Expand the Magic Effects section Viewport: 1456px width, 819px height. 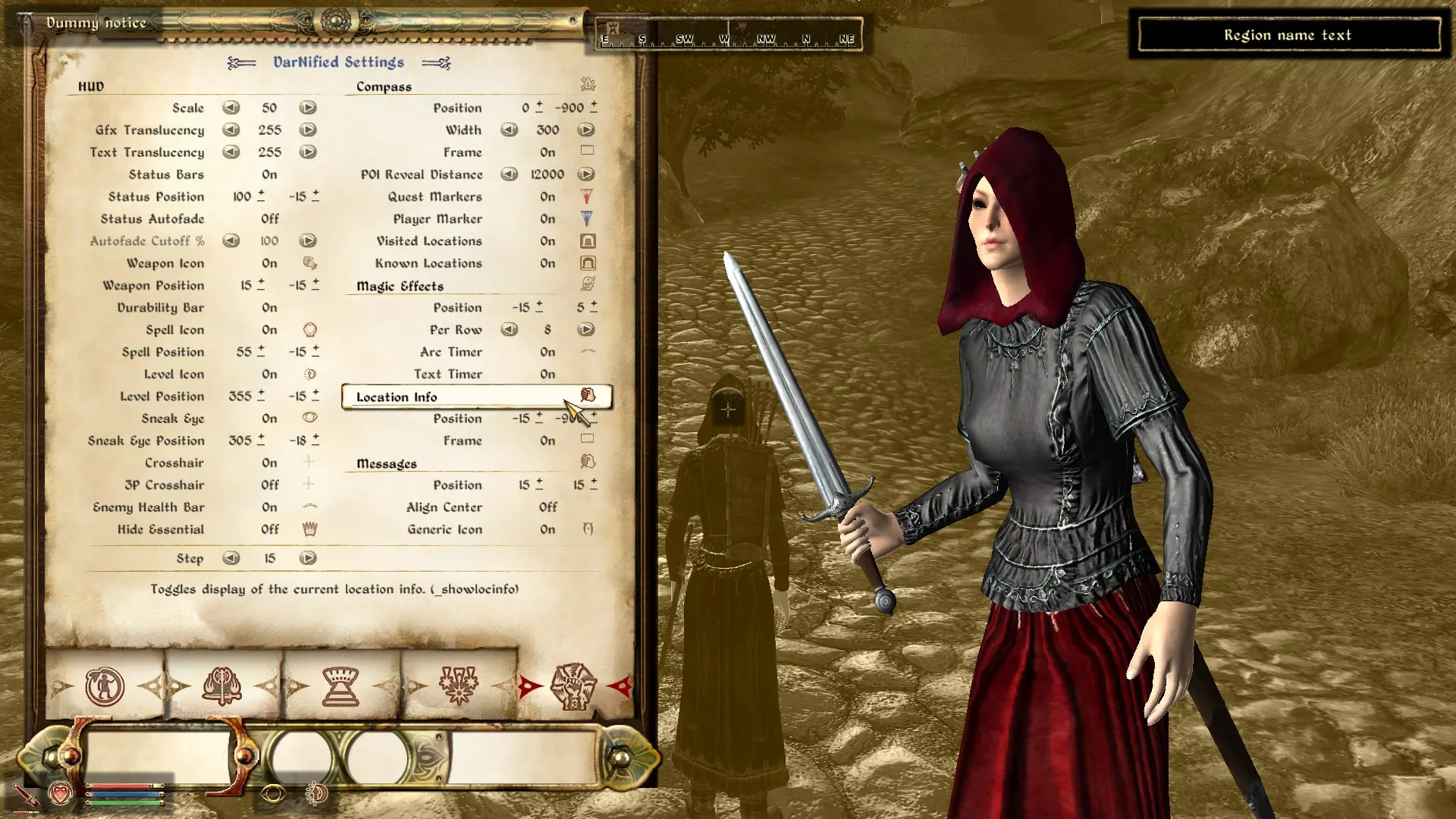click(x=400, y=285)
